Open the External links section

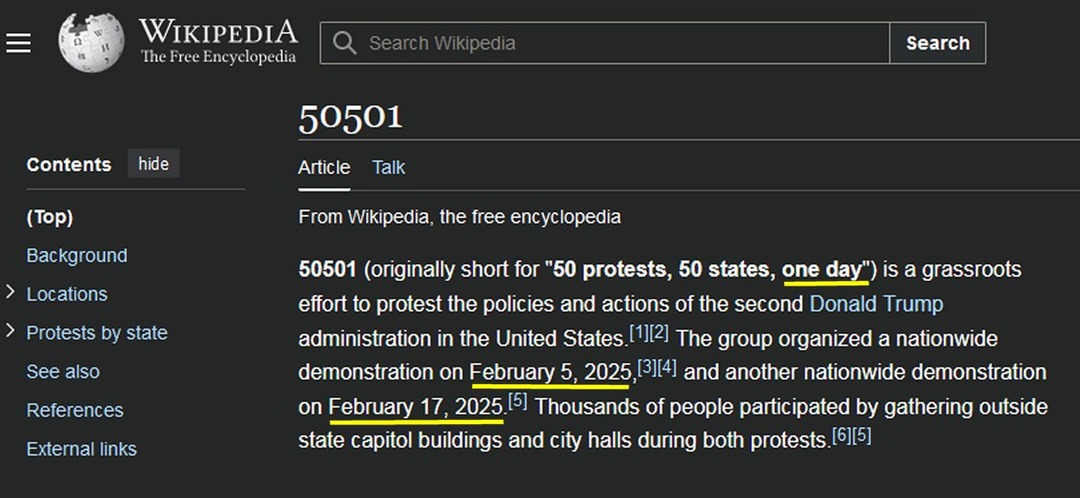click(x=81, y=449)
